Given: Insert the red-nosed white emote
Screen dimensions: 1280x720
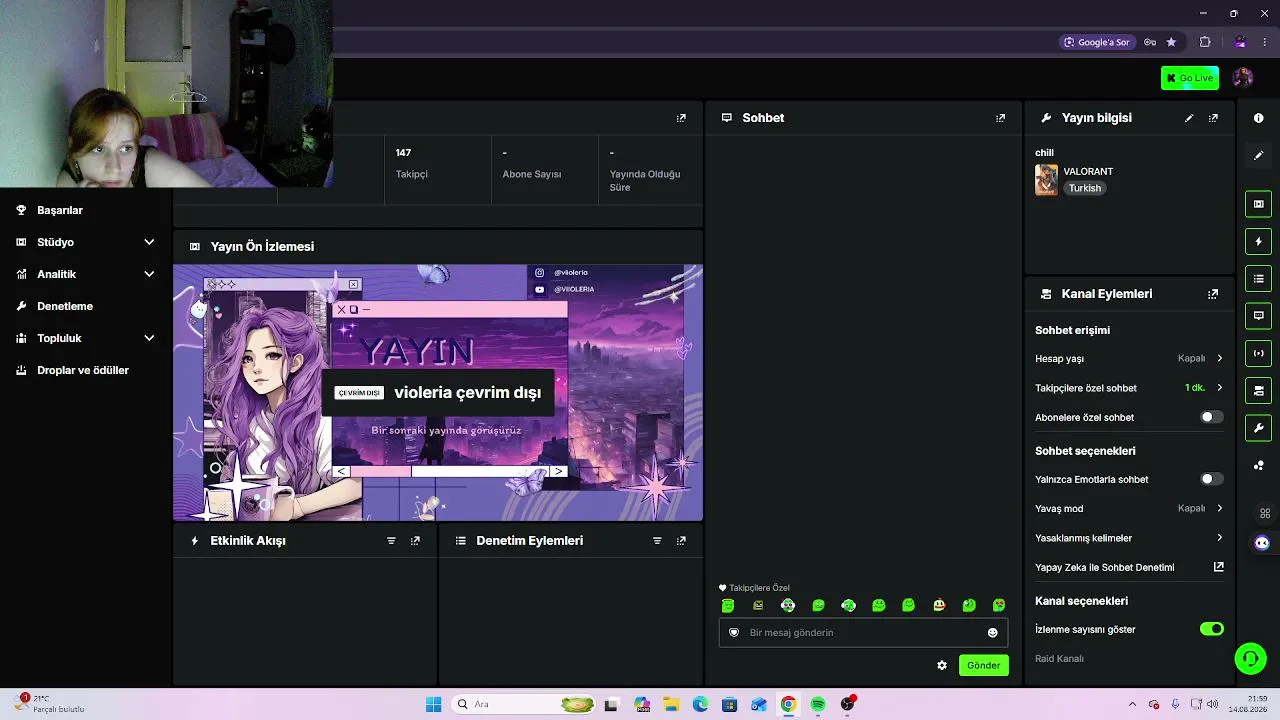Looking at the screenshot, I should (x=939, y=605).
